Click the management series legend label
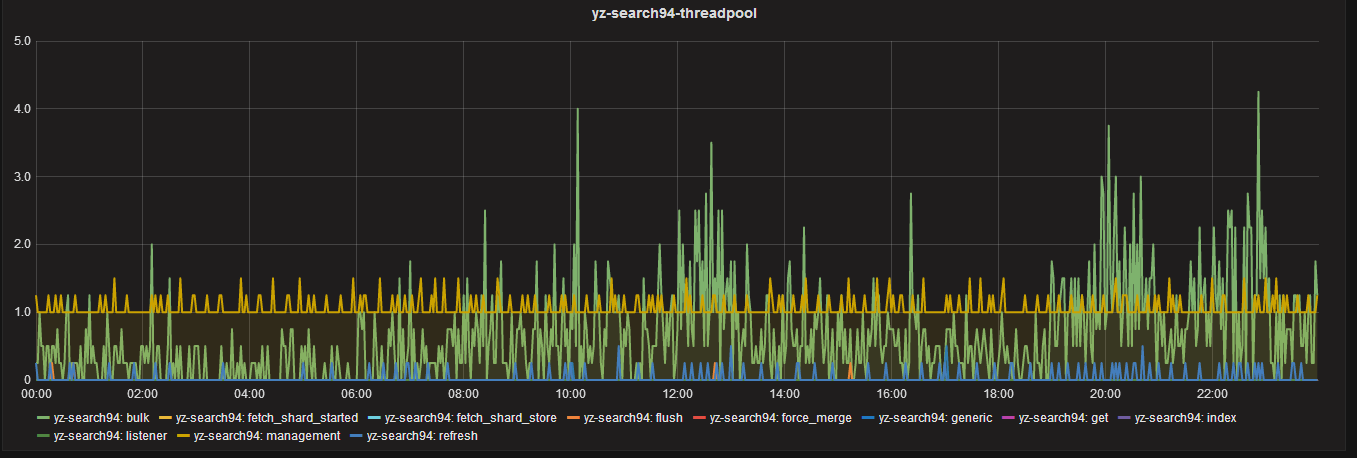1357x458 pixels. [266, 436]
